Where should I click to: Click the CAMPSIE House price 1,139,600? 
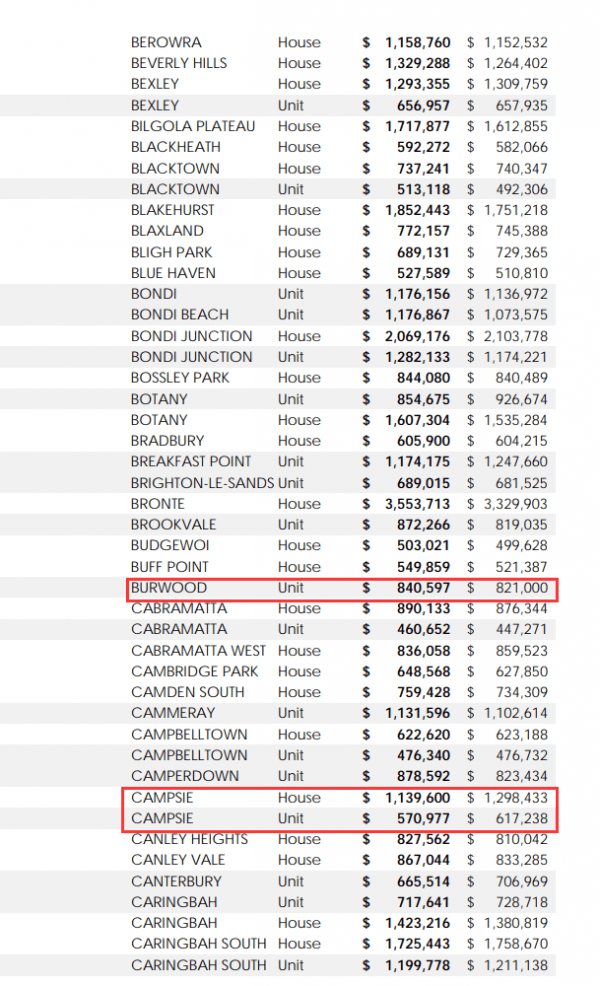[417, 797]
